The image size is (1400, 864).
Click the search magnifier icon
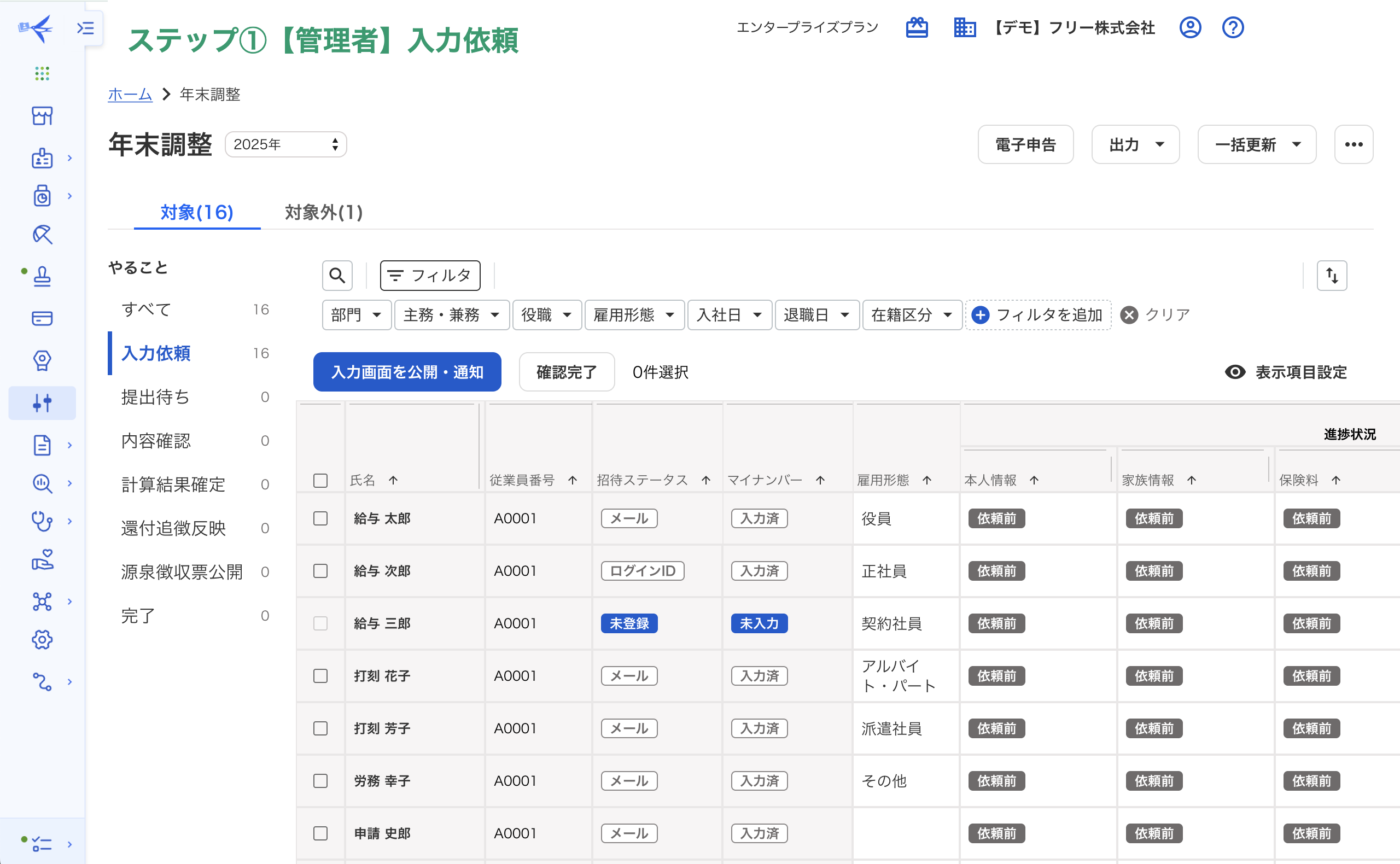(x=336, y=276)
